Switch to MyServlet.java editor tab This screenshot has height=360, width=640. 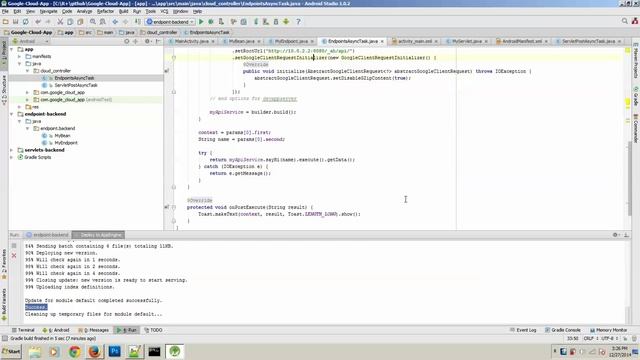coord(467,41)
